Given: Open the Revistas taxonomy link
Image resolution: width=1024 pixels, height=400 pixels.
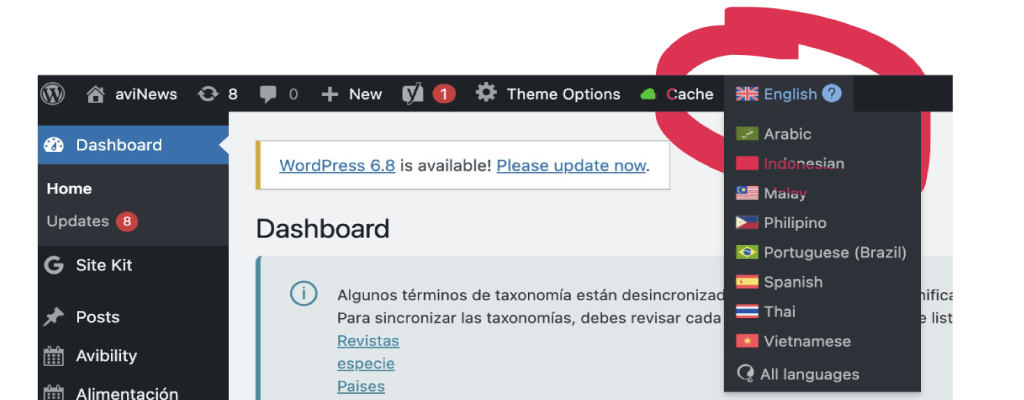Looking at the screenshot, I should coord(368,340).
